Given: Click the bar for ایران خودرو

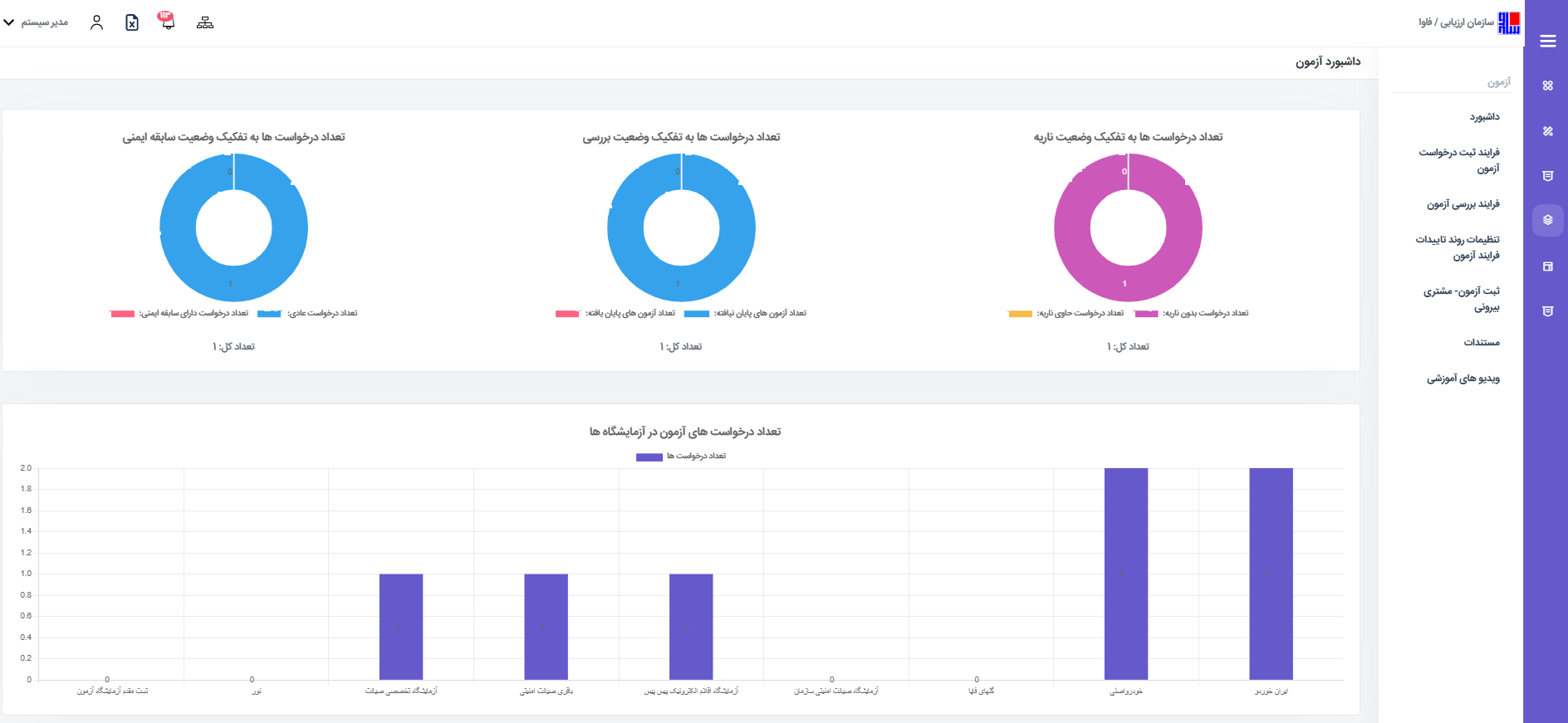Looking at the screenshot, I should pyautogui.click(x=1271, y=574).
